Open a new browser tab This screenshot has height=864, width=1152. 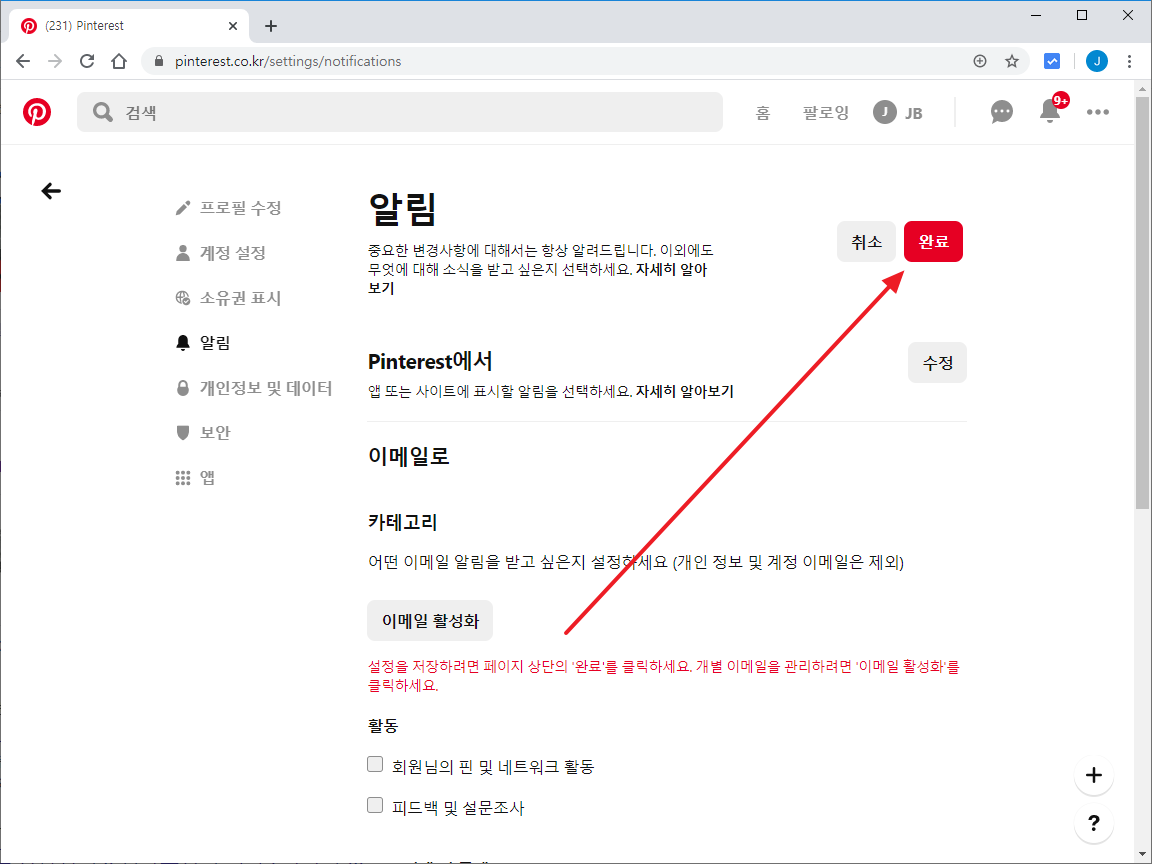pyautogui.click(x=271, y=26)
